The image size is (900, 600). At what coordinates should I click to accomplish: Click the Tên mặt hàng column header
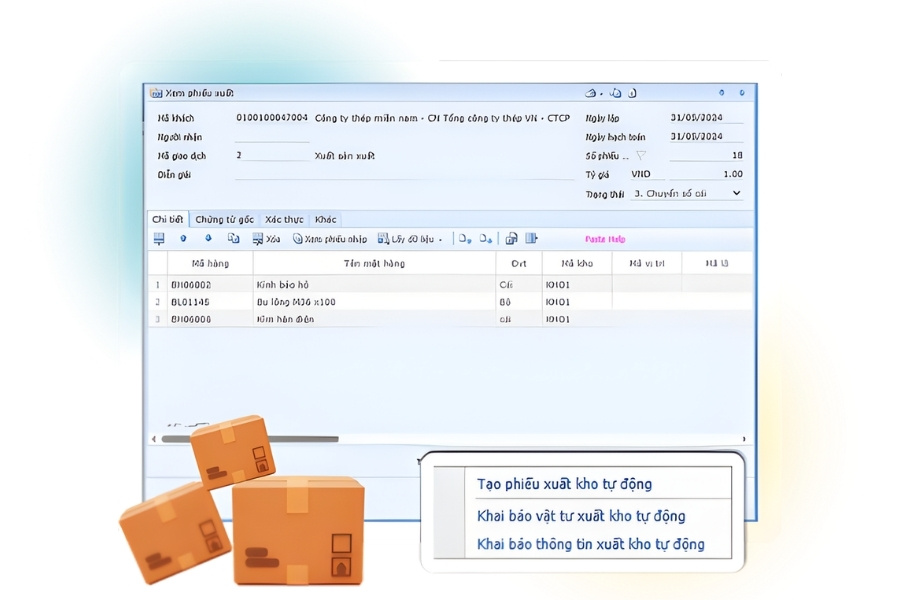(x=374, y=264)
